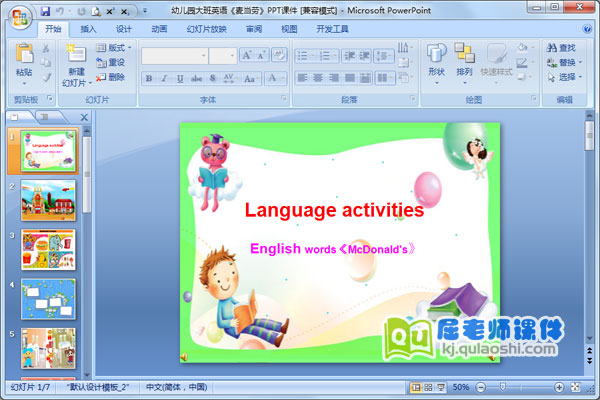Align text left in the paragraph group
Viewport: 600px width, 400px height.
point(302,78)
